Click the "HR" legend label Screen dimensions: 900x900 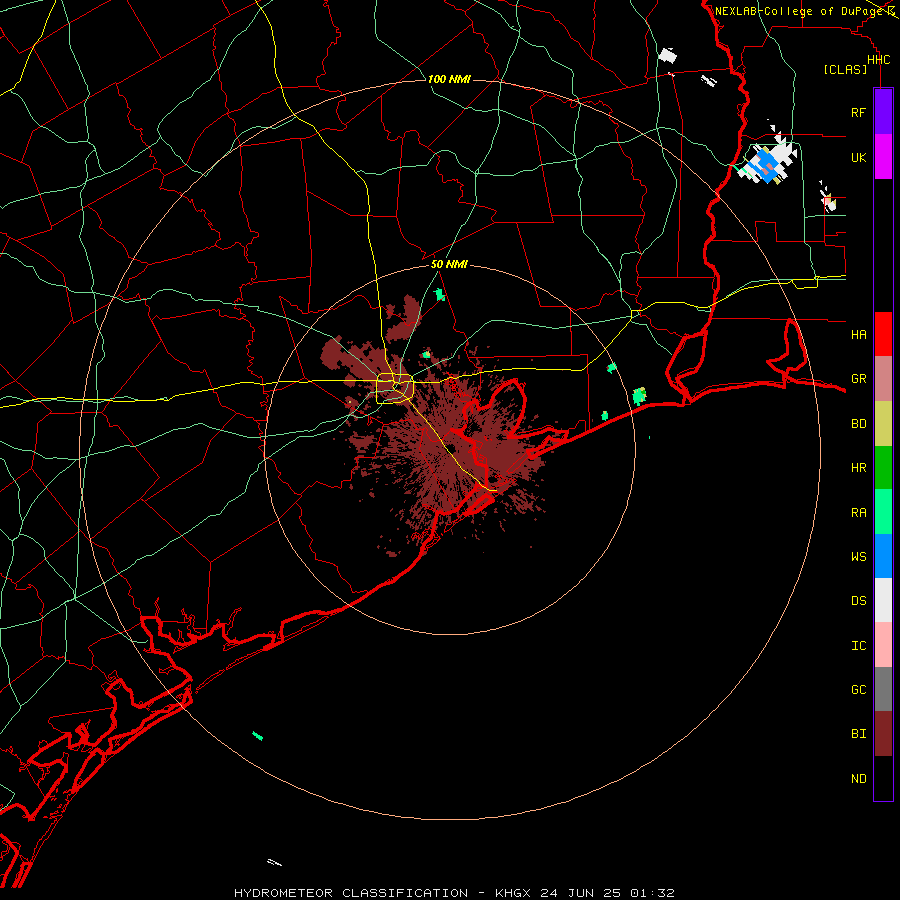pos(858,468)
